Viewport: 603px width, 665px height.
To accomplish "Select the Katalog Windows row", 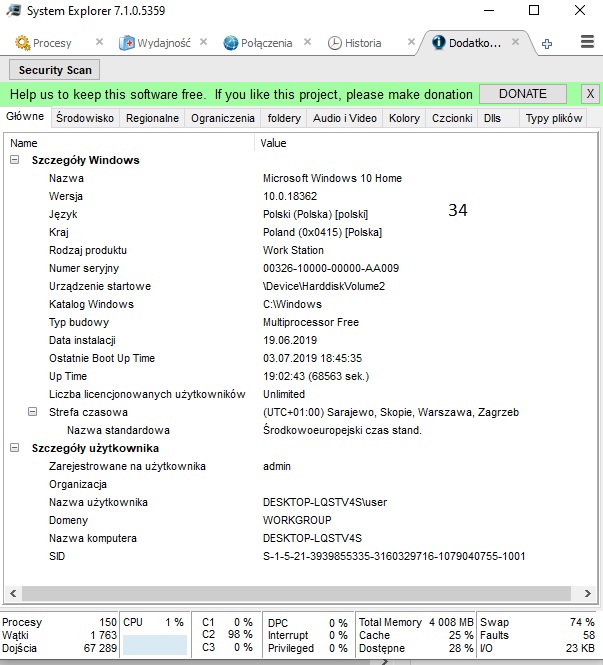I will [300, 304].
